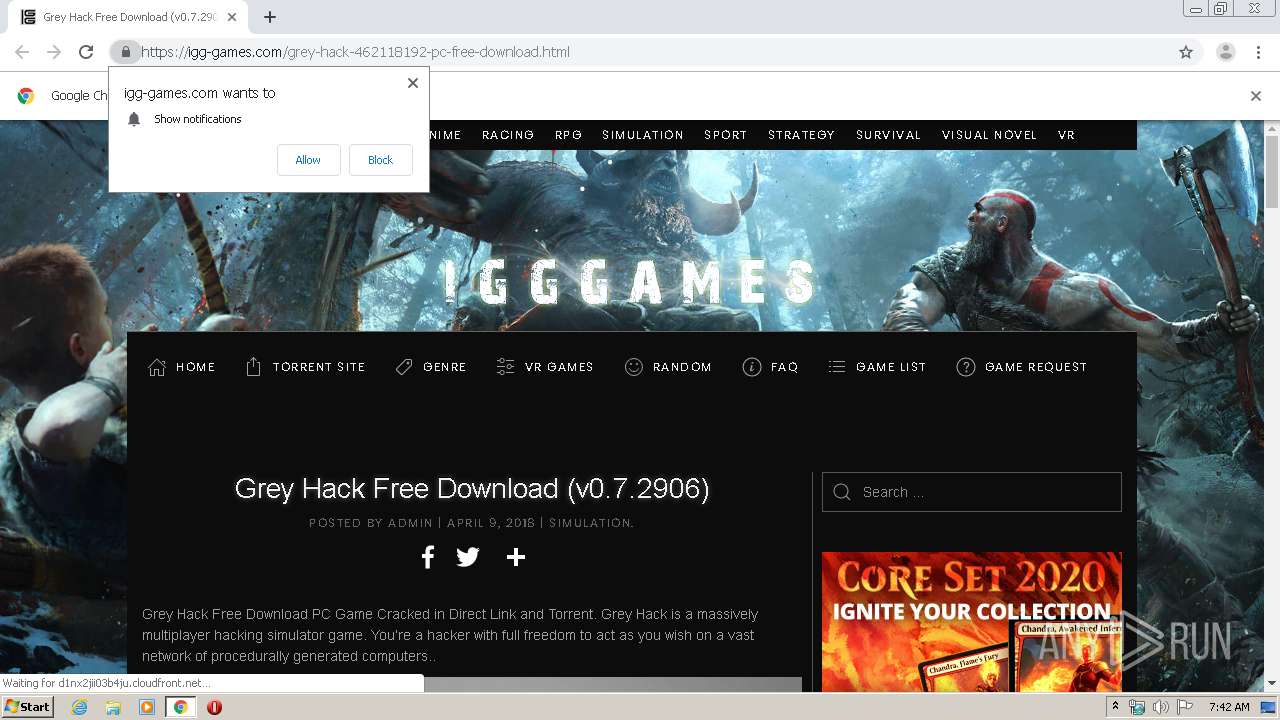Launch Internet Explorer from taskbar
1280x720 pixels.
coord(79,707)
